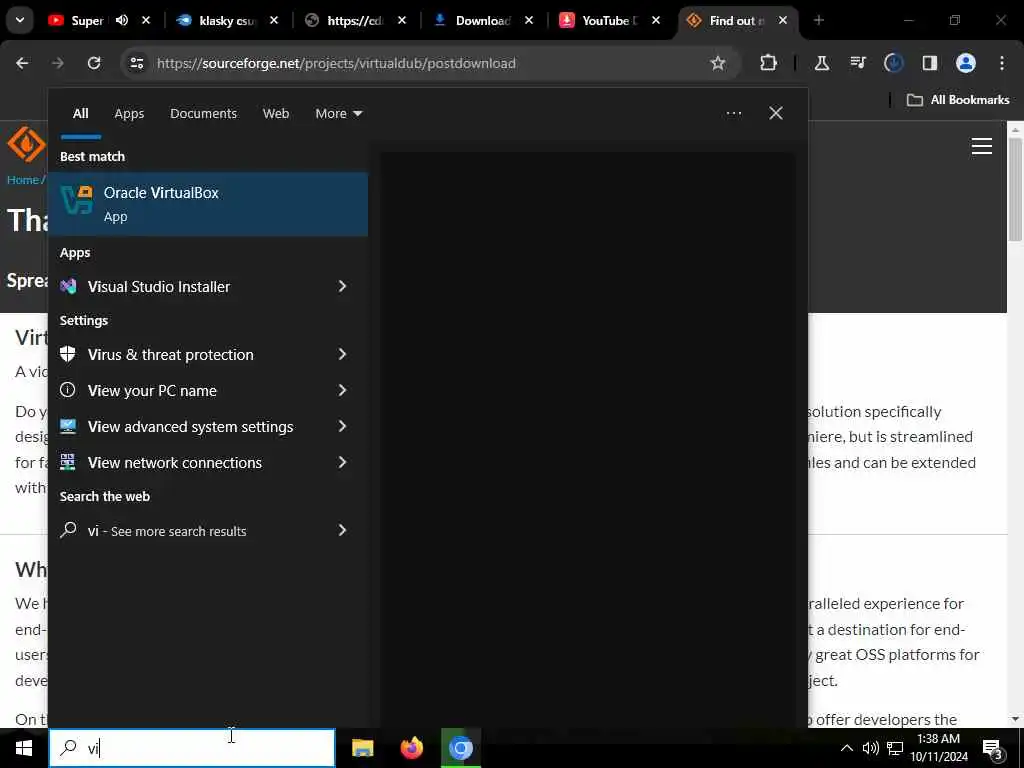Open Chrome extensions puzzle icon
The image size is (1024, 768).
(769, 63)
